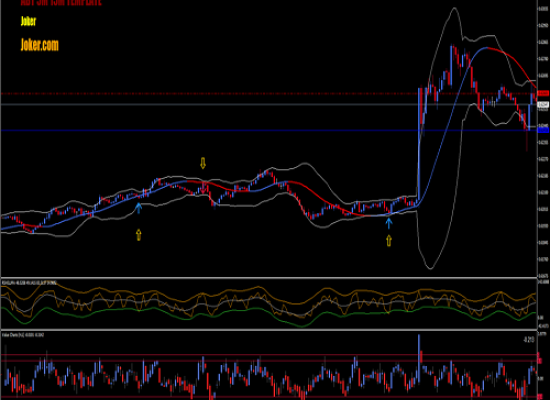
Task: Select the red dashed horizontal line
Action: point(268,94)
